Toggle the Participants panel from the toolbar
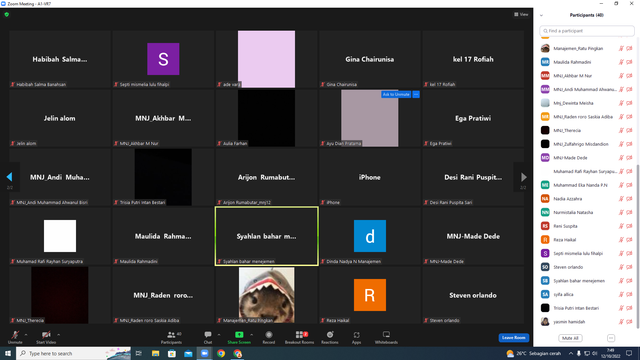The width and height of the screenshot is (640, 360). click(171, 337)
